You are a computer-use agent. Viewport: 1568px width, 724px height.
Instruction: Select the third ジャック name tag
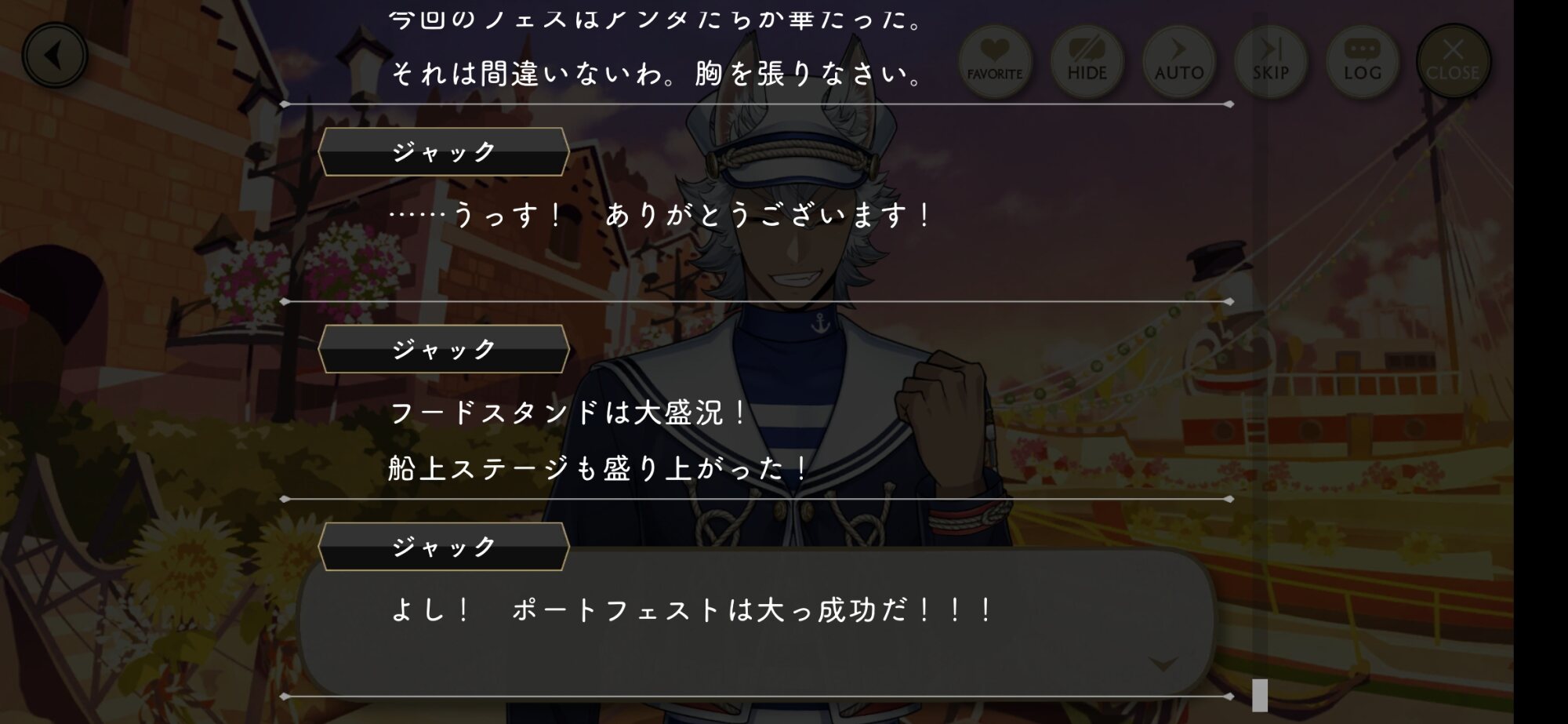444,547
